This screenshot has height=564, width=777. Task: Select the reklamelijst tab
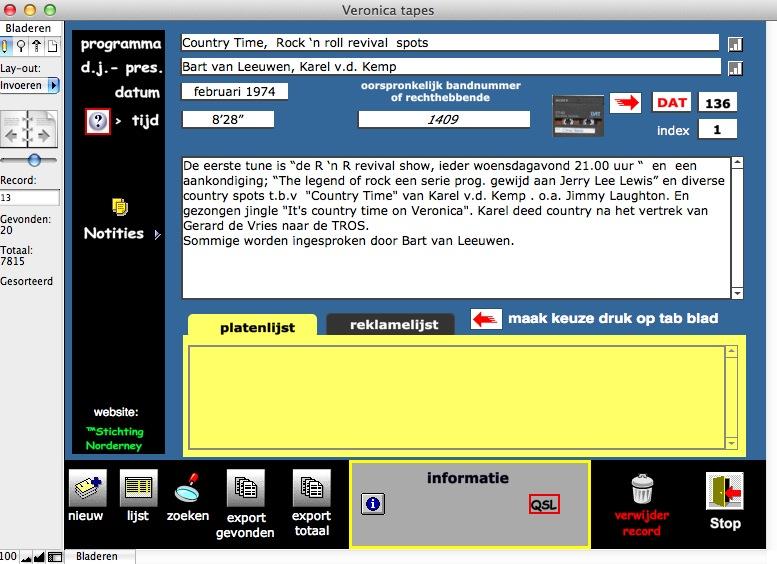point(390,325)
